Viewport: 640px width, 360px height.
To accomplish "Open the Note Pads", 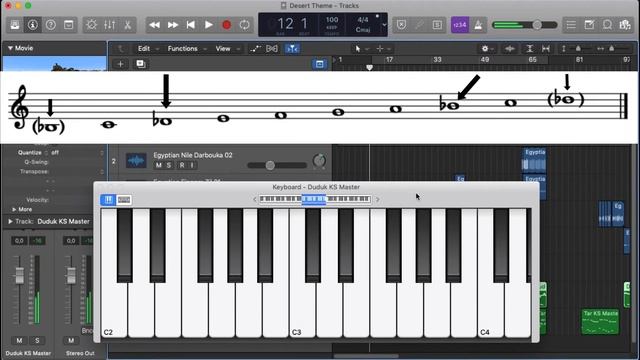I will (589, 25).
